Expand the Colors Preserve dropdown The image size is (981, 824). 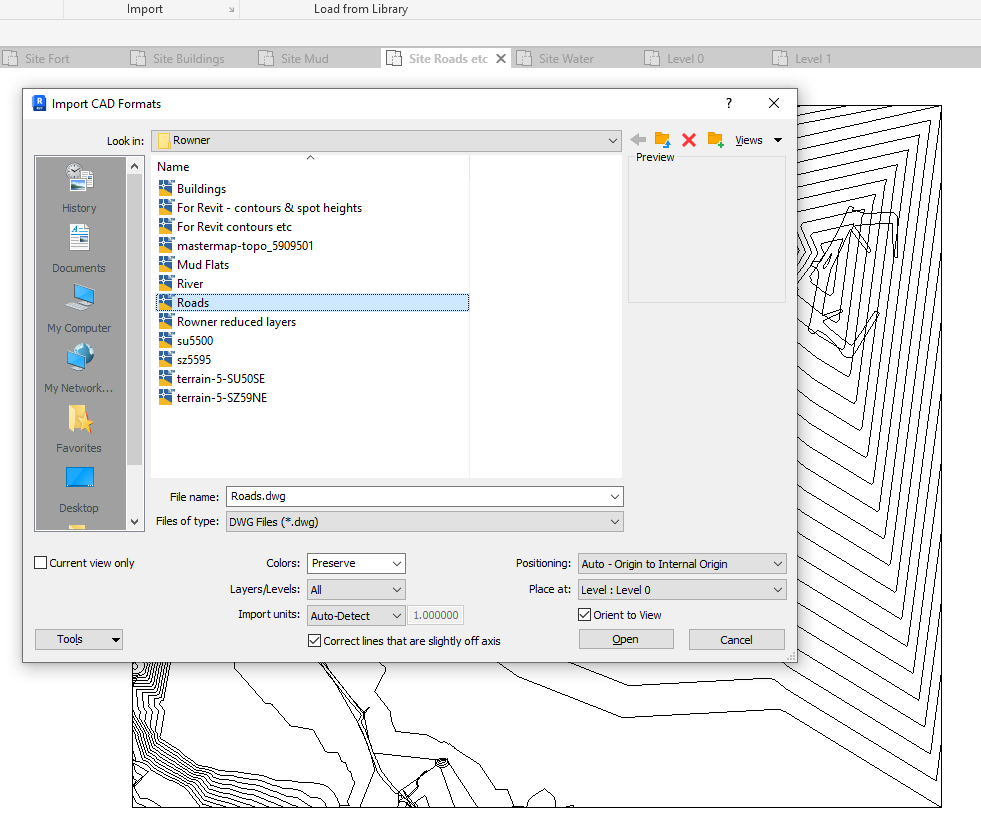tap(356, 564)
